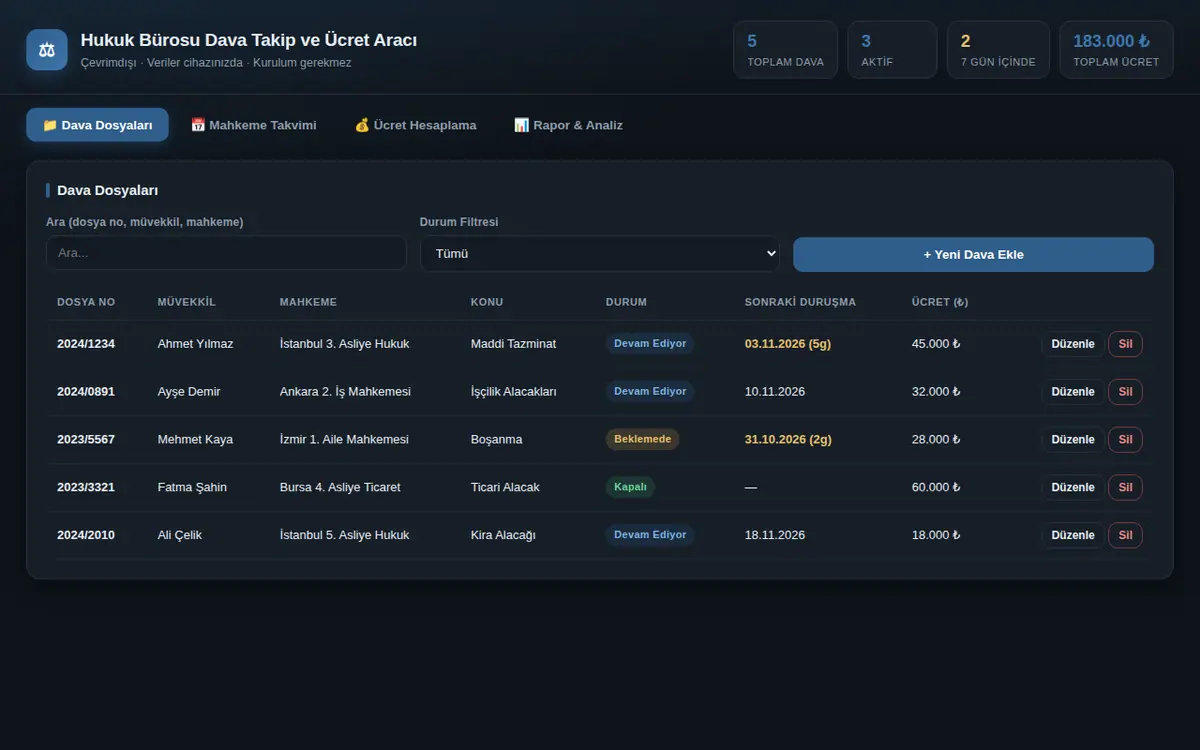Image resolution: width=1200 pixels, height=750 pixels.
Task: Click the Müvekkil column header
Action: coord(187,302)
